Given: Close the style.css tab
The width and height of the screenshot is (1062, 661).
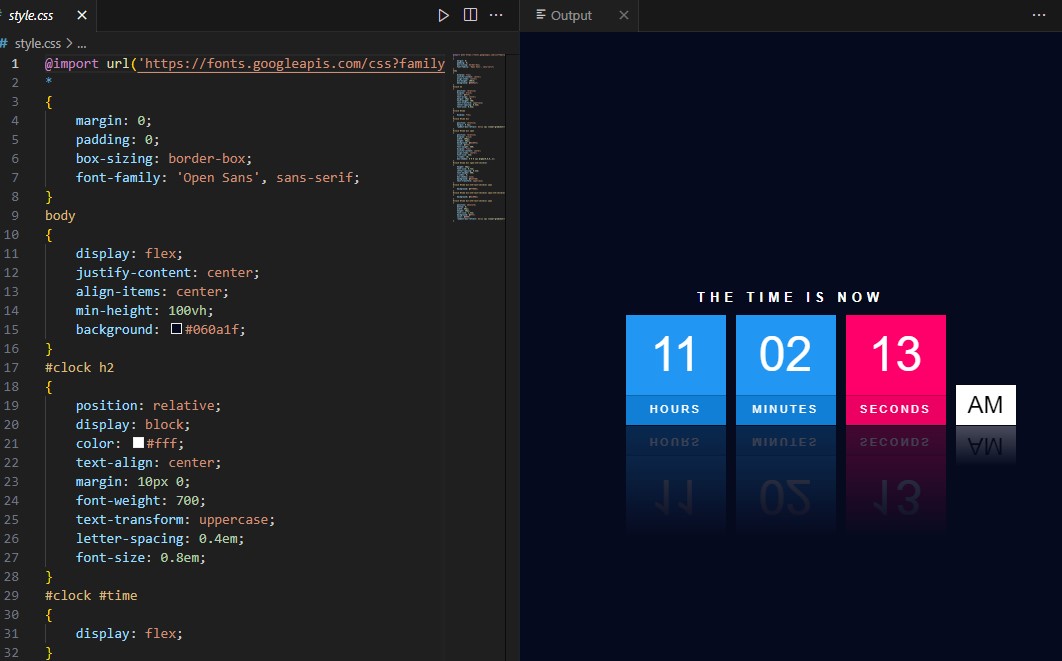Looking at the screenshot, I should click(82, 15).
